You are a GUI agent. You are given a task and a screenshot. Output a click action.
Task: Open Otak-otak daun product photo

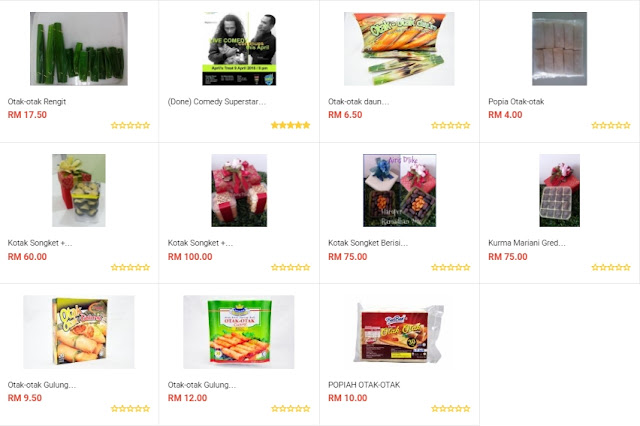[x=399, y=49]
